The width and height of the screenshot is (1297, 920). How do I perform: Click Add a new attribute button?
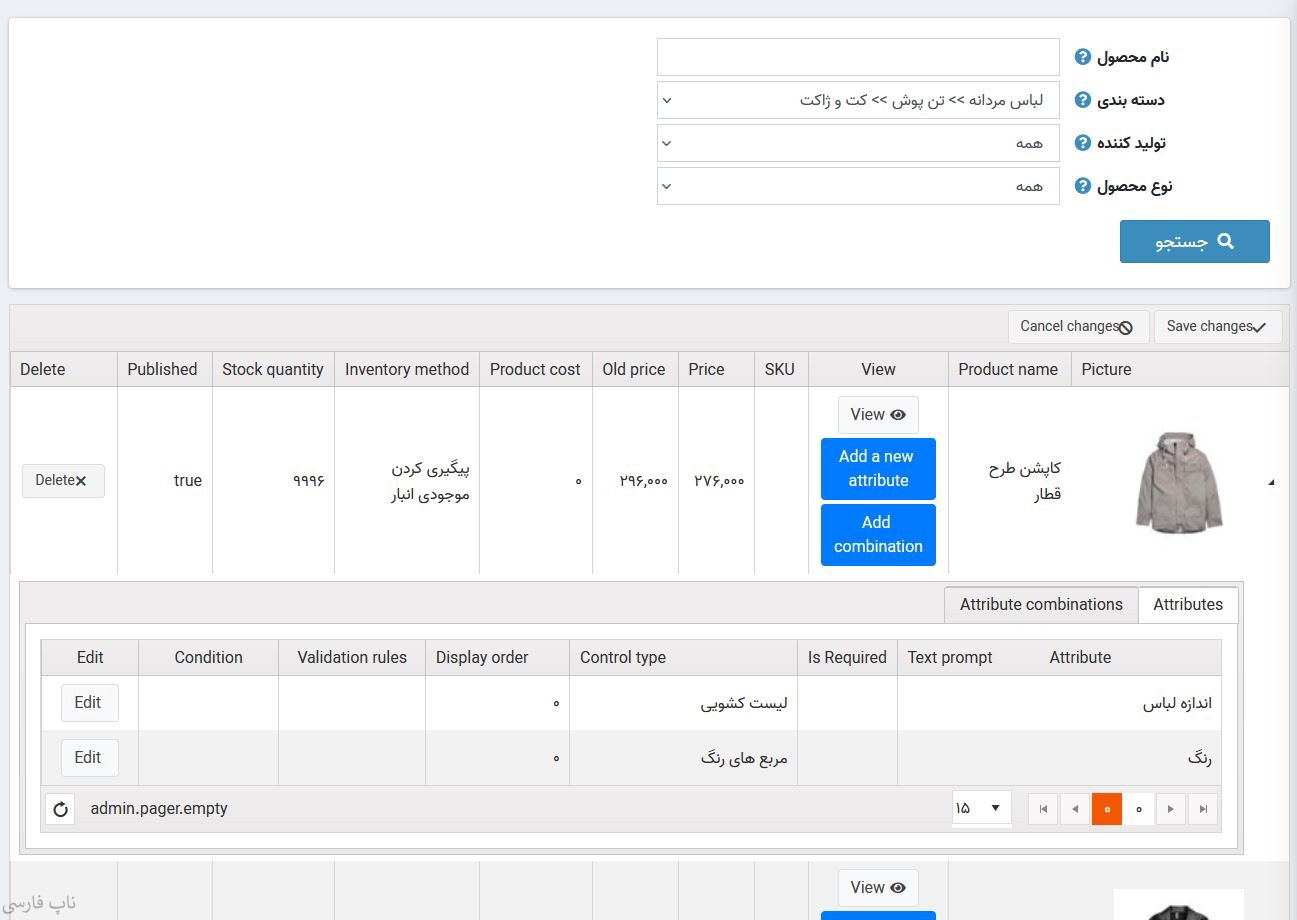point(878,468)
